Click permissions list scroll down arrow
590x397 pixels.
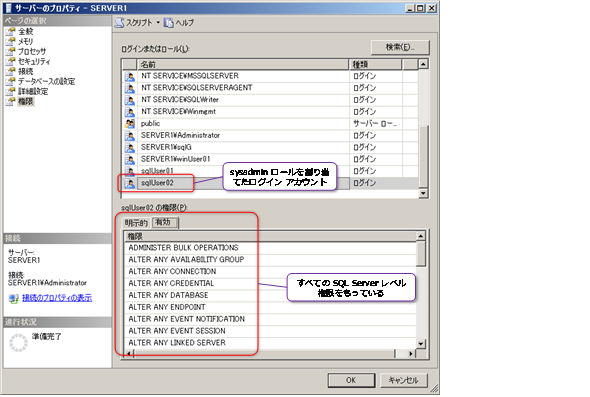click(421, 344)
